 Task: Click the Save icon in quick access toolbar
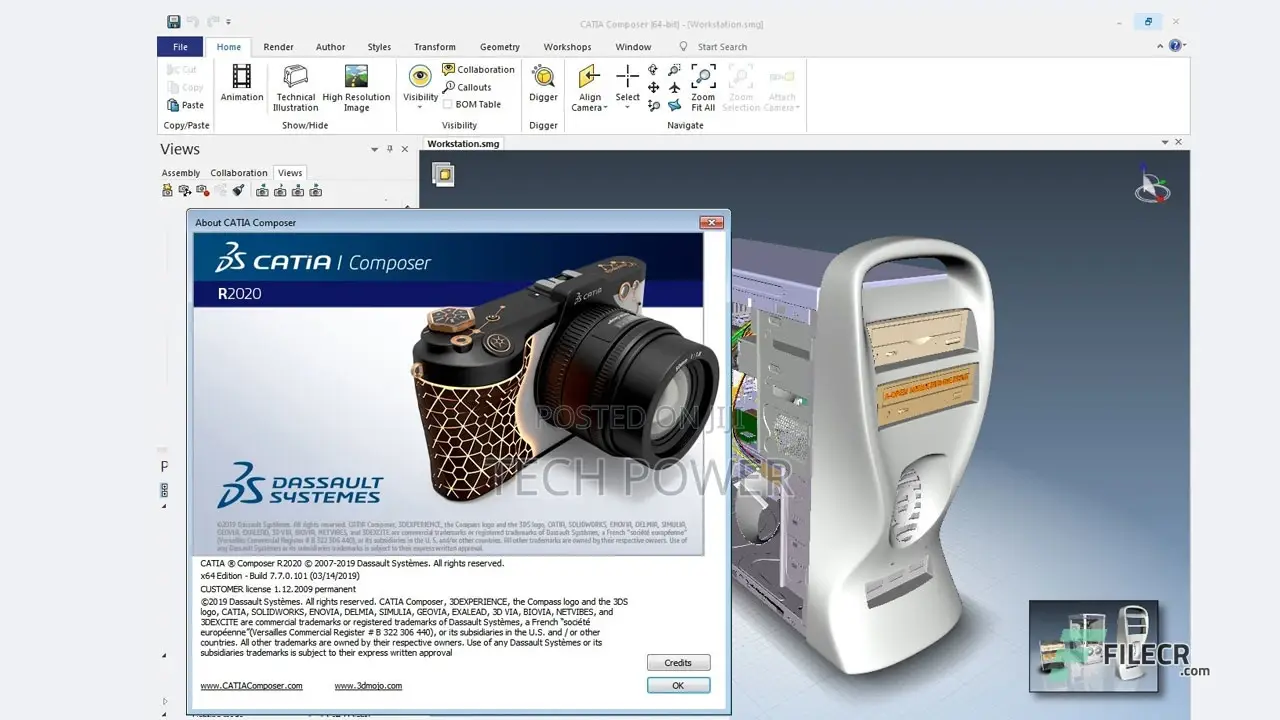[x=174, y=22]
